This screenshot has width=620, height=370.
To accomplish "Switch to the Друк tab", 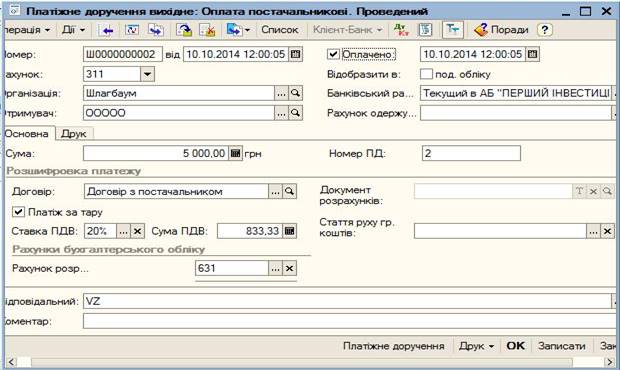I will (x=74, y=134).
